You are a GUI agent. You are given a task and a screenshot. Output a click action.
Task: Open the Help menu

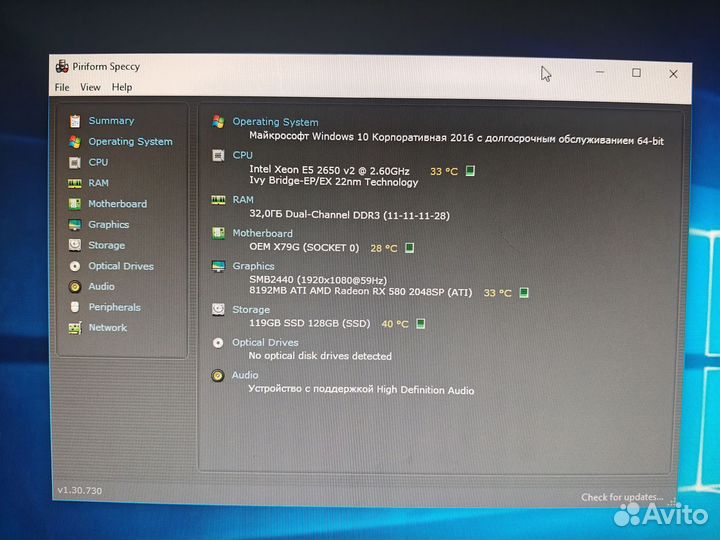click(122, 87)
